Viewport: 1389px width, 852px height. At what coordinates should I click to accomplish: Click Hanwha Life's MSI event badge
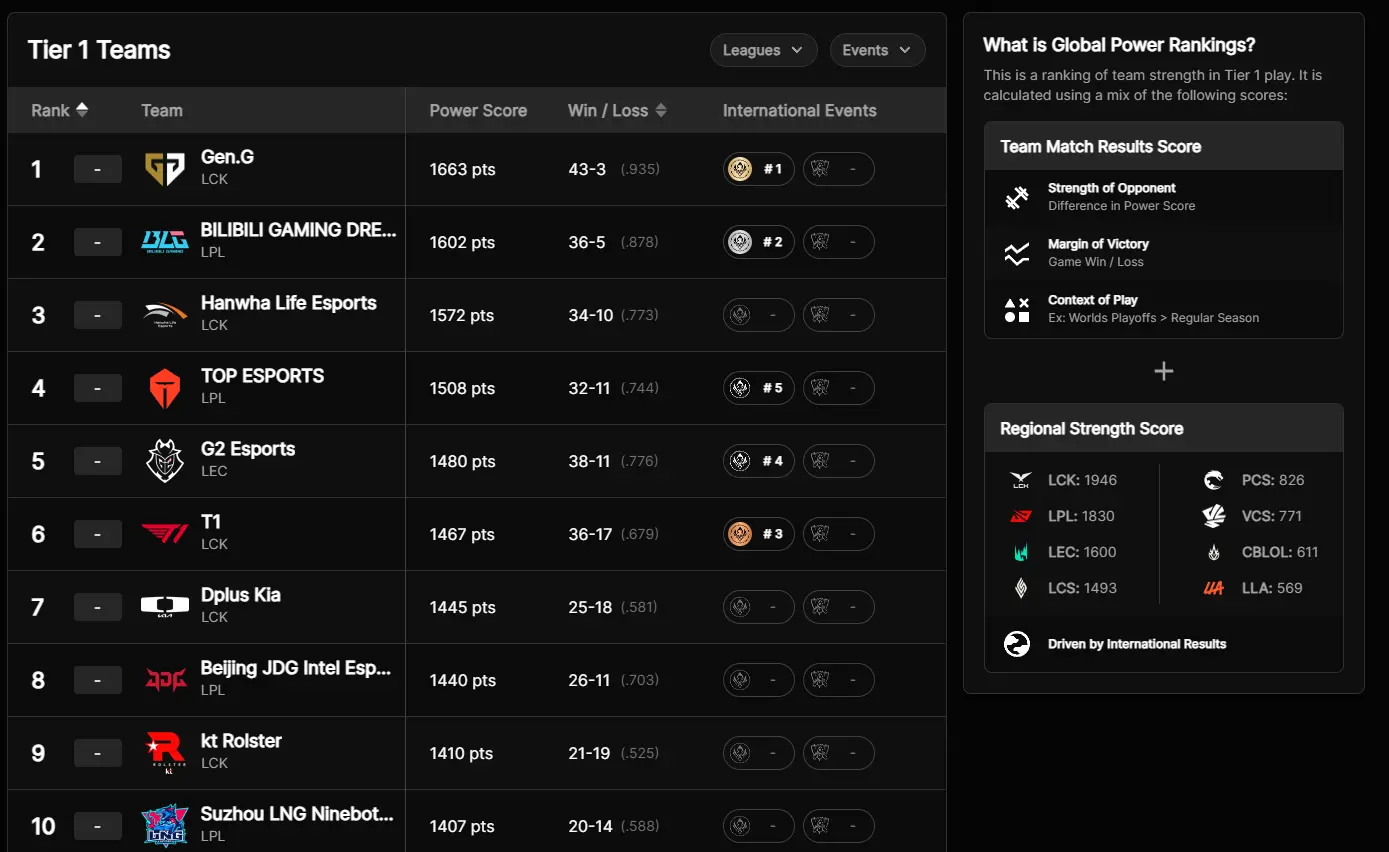click(759, 315)
